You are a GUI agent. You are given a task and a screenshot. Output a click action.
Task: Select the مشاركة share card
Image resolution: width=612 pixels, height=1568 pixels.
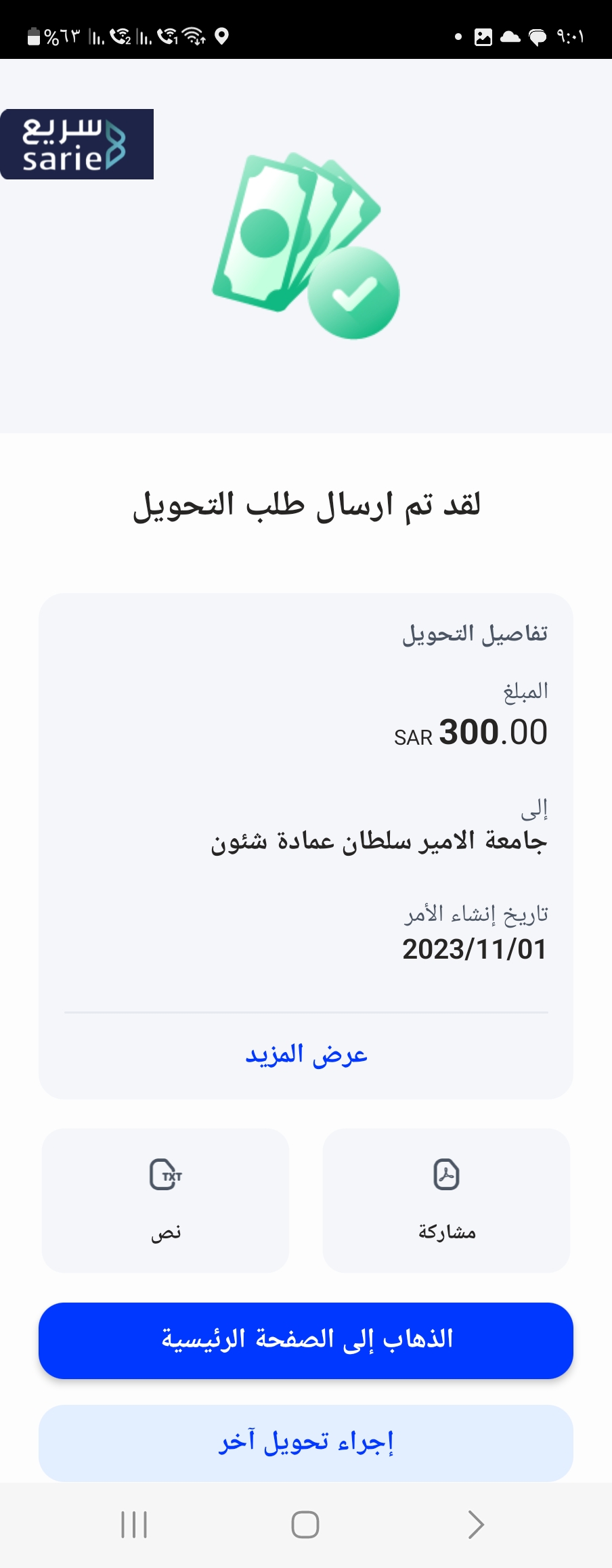click(x=446, y=1200)
